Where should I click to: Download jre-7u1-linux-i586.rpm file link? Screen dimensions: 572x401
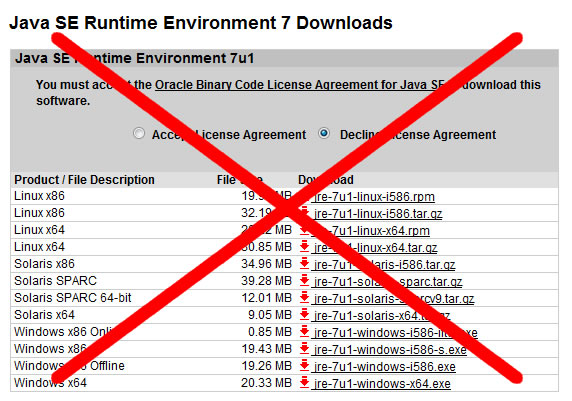coord(374,197)
